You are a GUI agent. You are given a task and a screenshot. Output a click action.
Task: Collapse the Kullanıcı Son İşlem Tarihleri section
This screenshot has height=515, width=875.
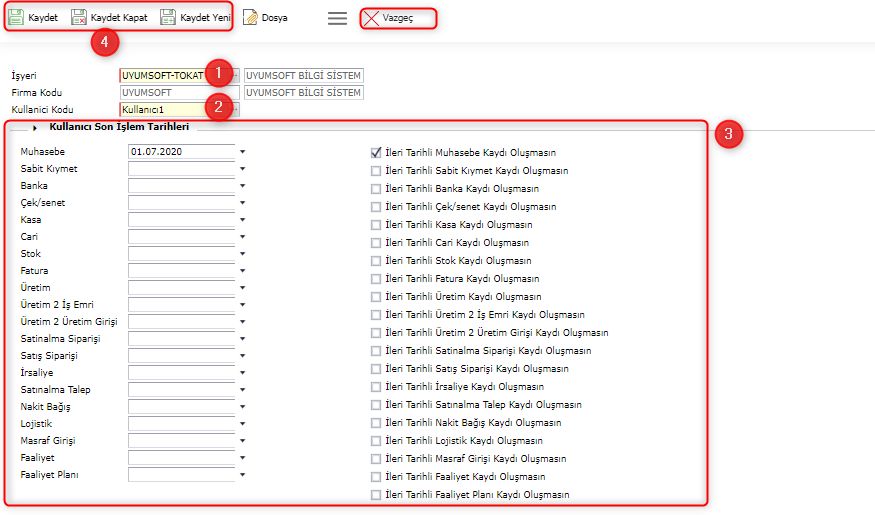click(x=36, y=128)
